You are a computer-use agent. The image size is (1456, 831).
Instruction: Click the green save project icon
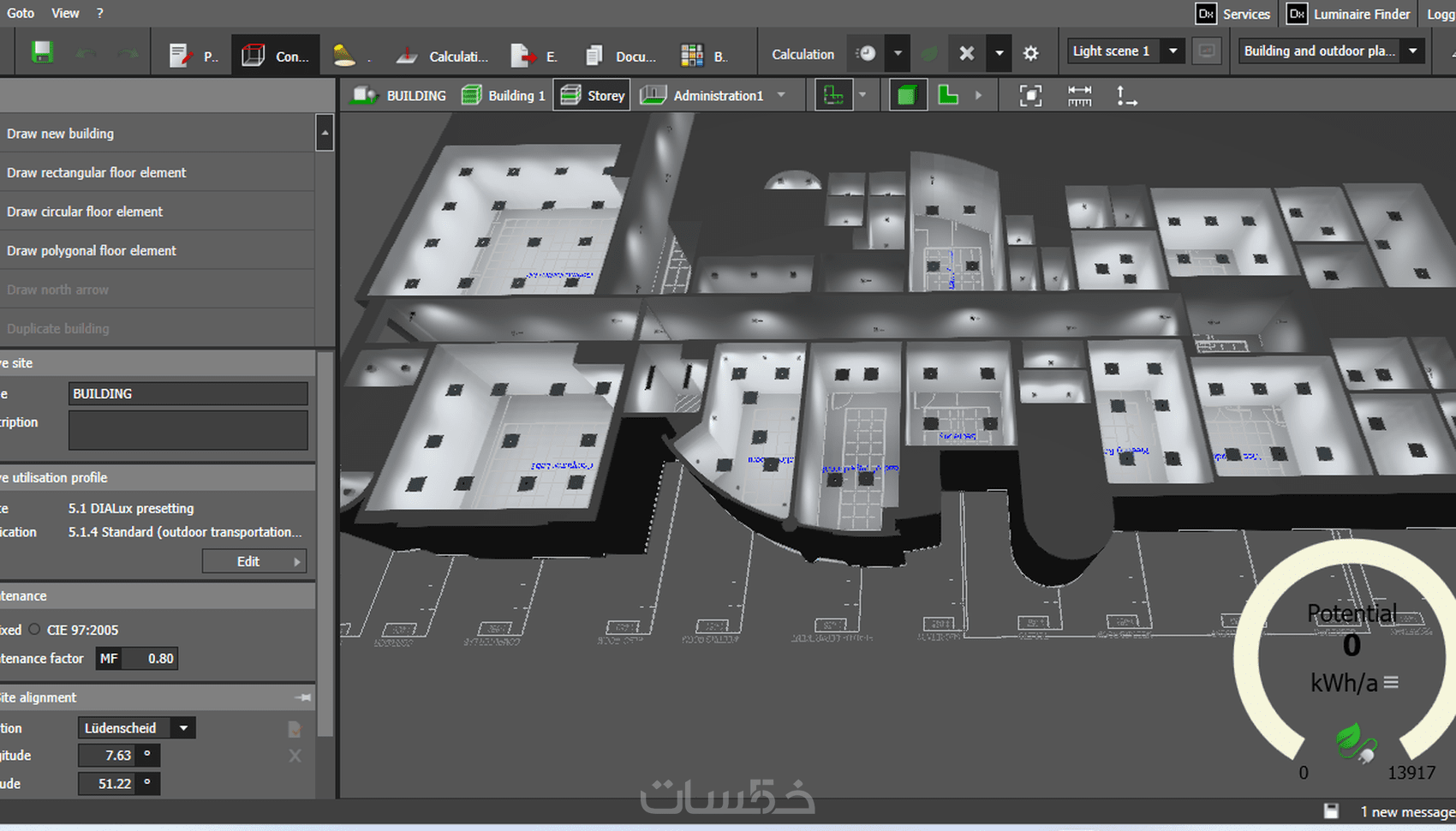pyautogui.click(x=42, y=53)
